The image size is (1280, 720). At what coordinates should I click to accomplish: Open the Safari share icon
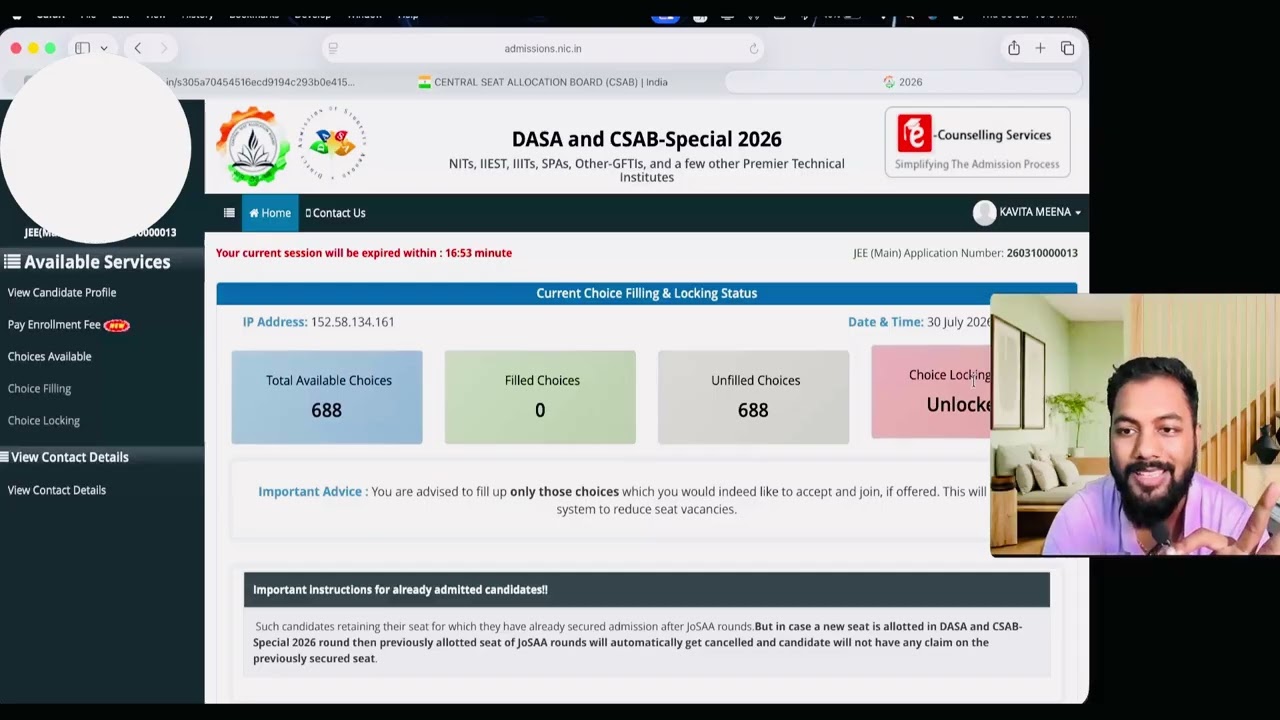pos(1014,48)
